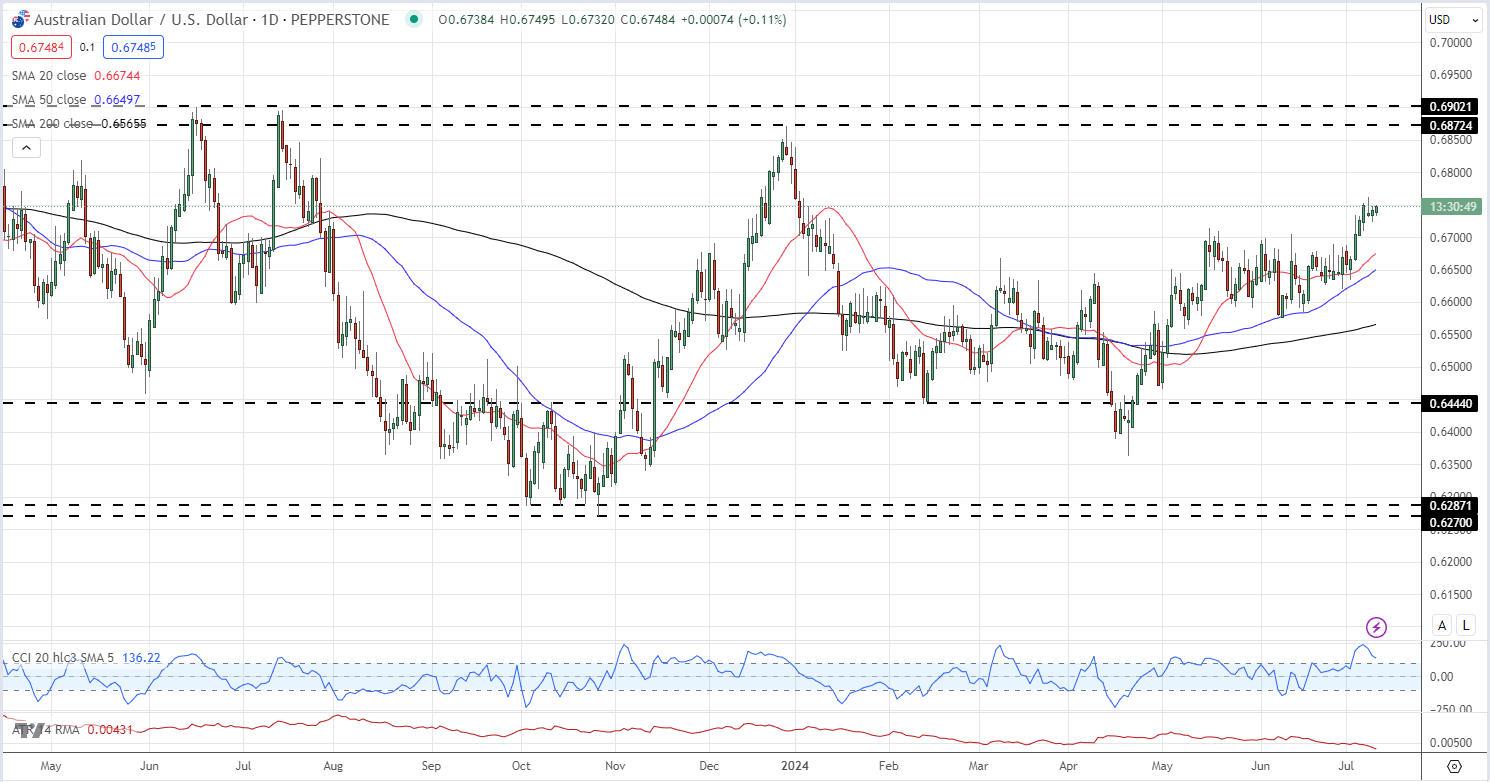The image size is (1490, 782).
Task: Open chart settings via the hexagon gear icon
Action: 1454,766
